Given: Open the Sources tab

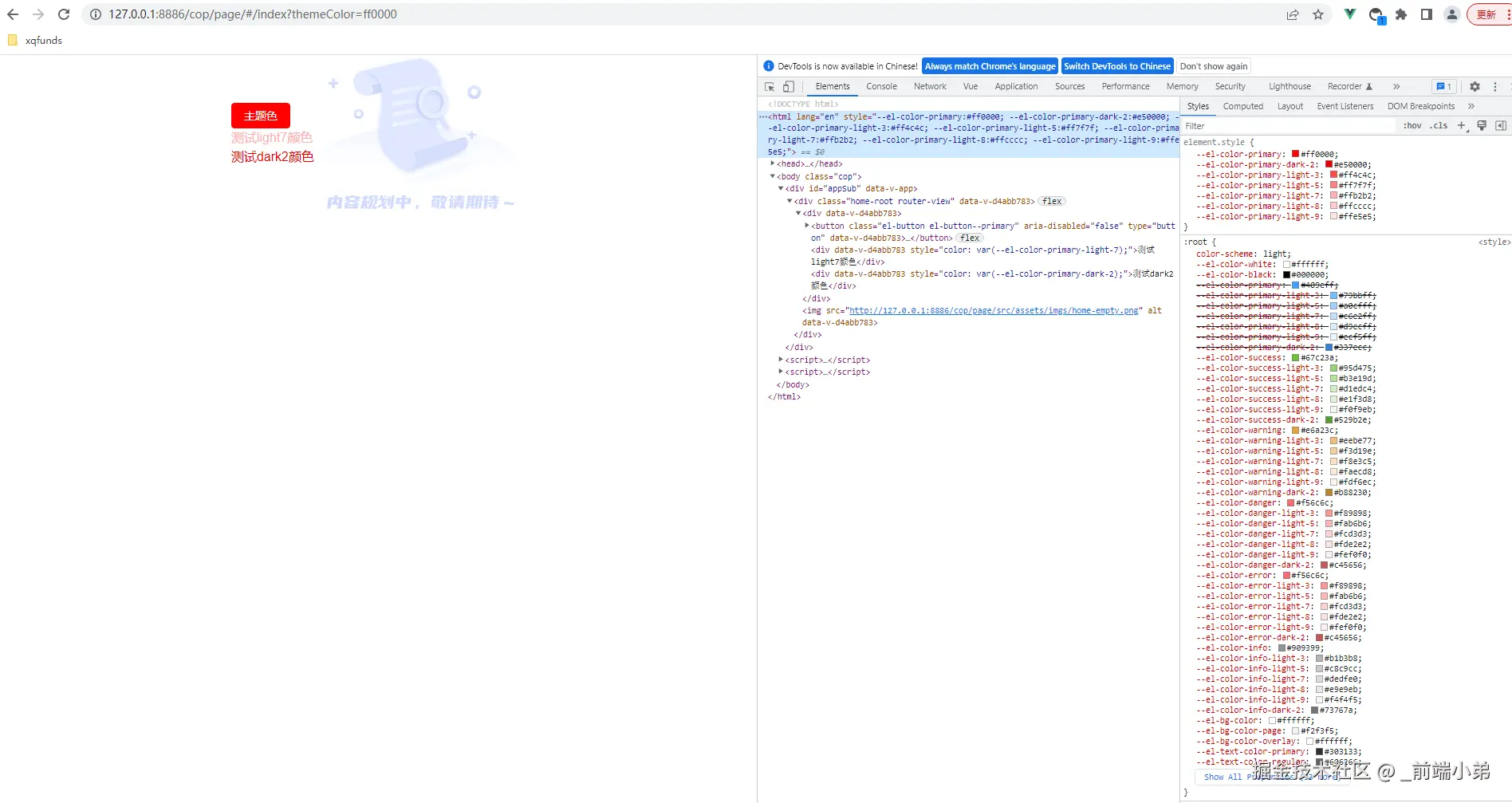Looking at the screenshot, I should (x=1069, y=87).
